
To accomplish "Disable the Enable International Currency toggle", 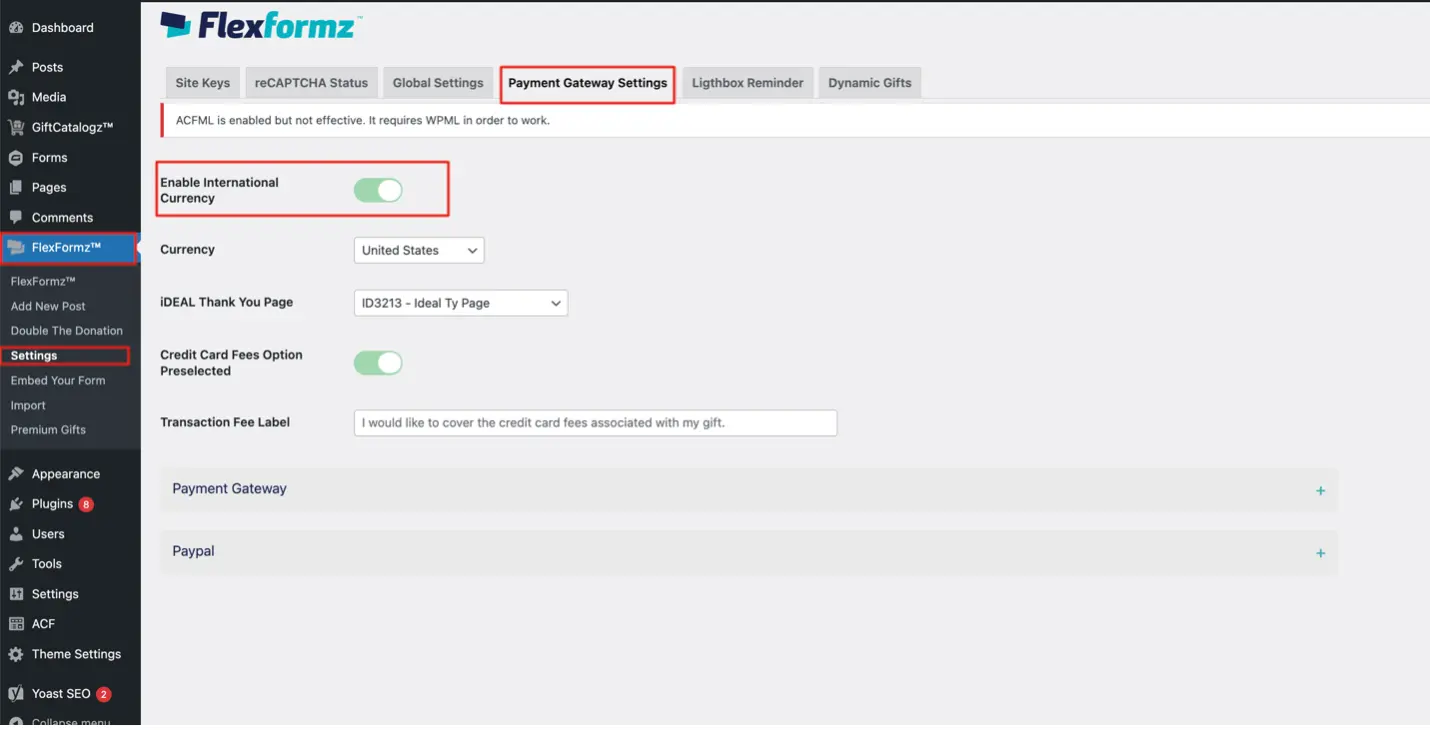I will coord(378,190).
